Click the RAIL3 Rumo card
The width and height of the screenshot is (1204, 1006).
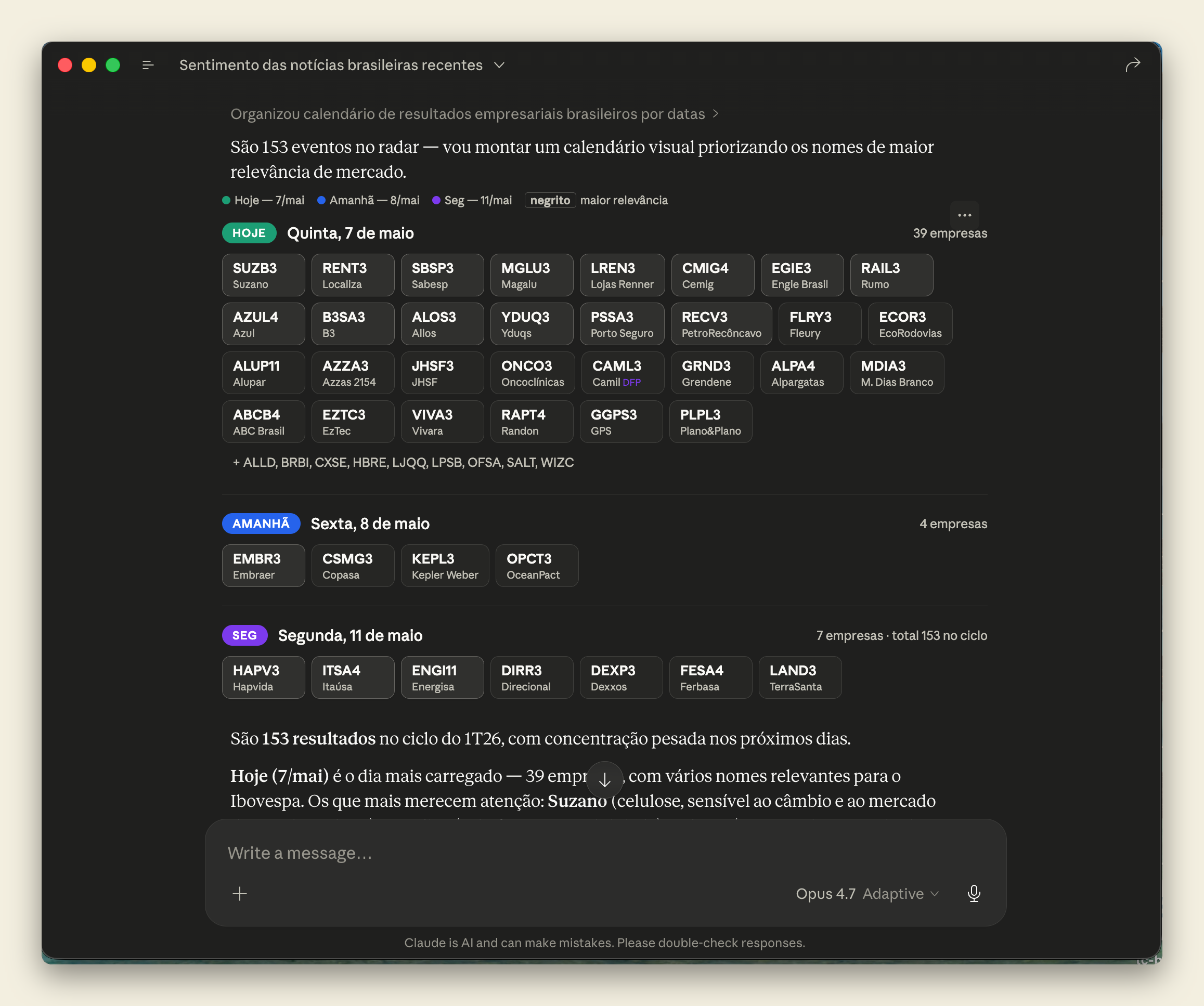891,275
